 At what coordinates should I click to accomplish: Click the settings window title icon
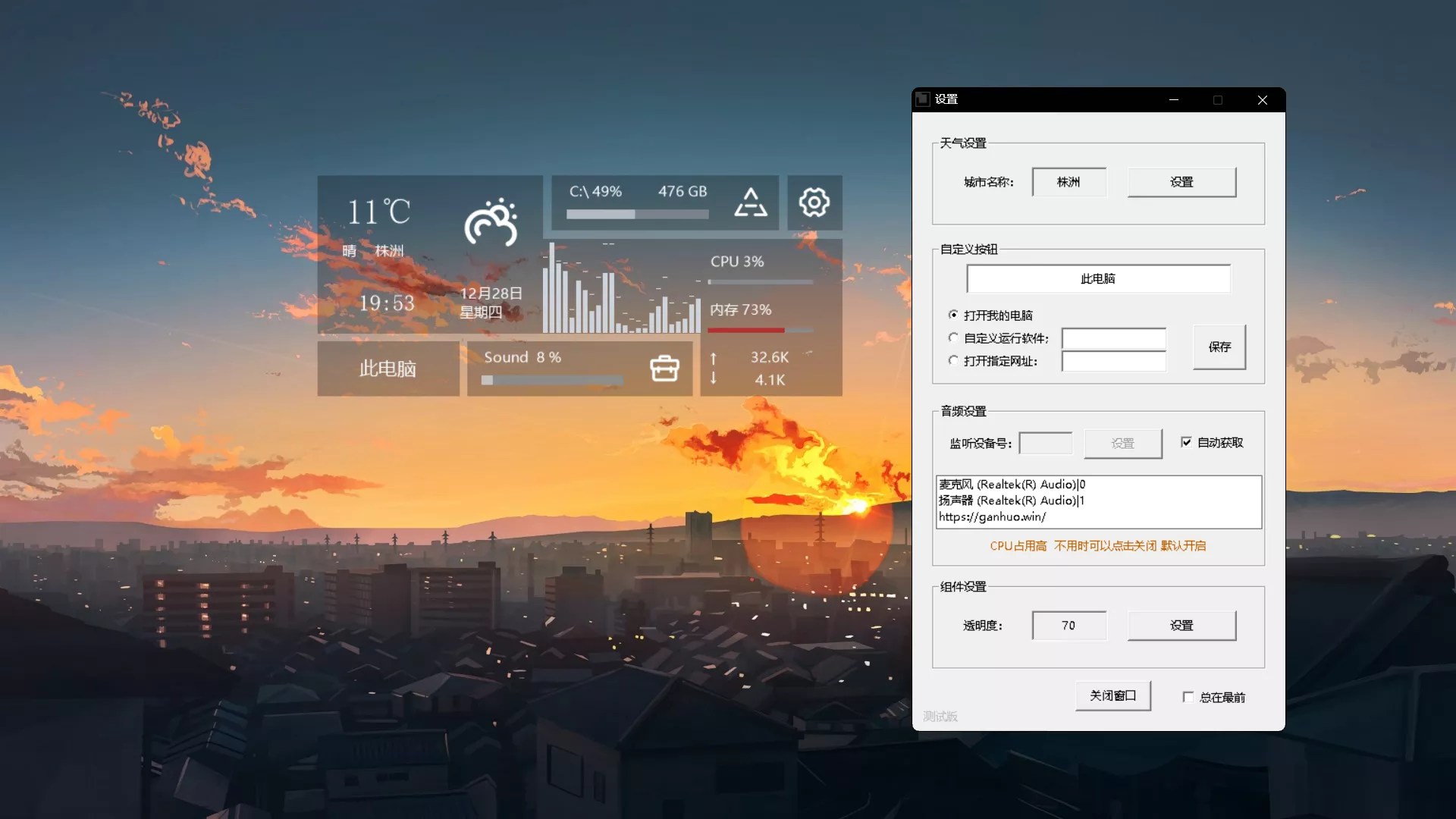[x=923, y=99]
